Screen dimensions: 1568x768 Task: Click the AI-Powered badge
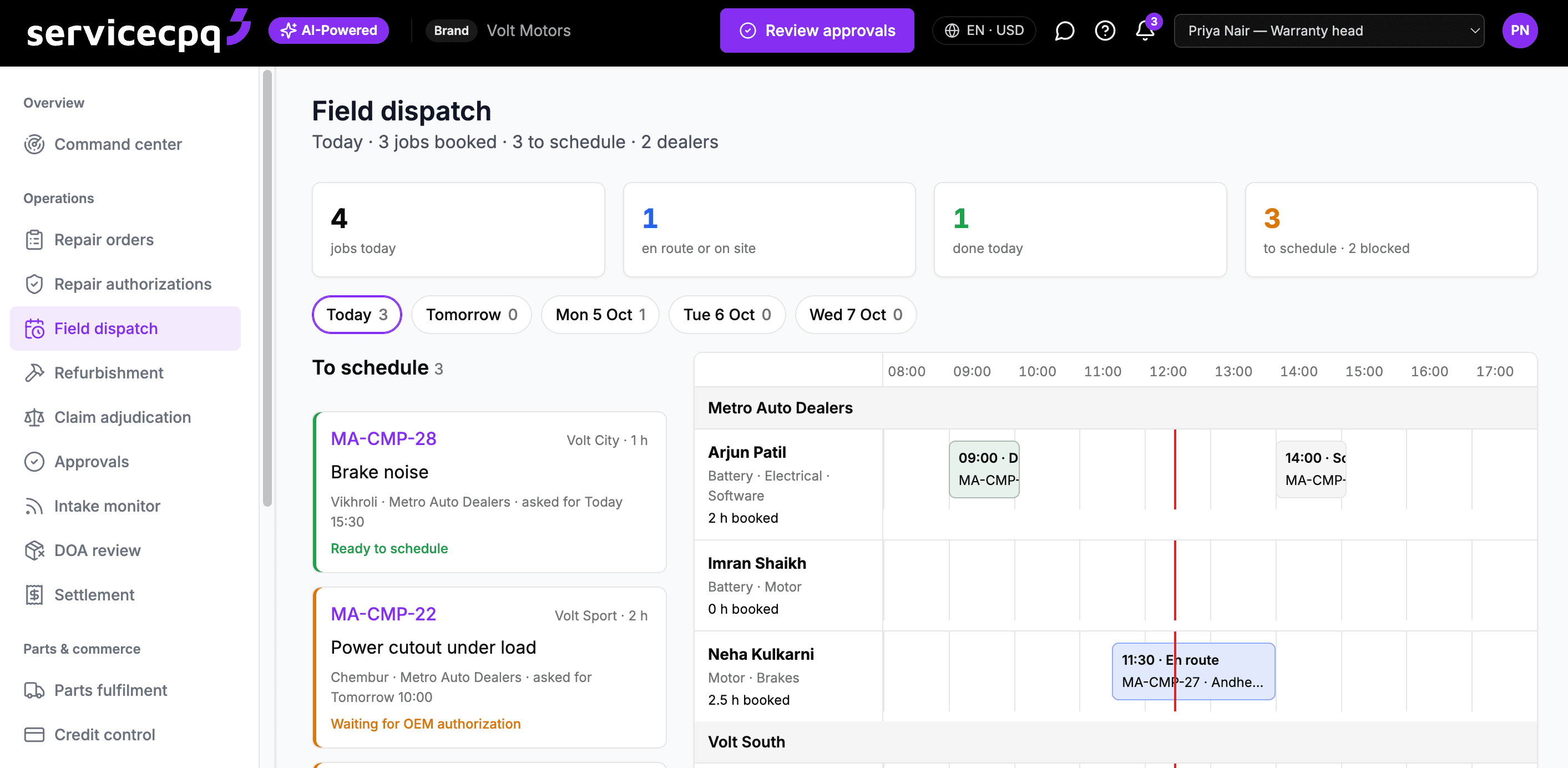tap(328, 31)
